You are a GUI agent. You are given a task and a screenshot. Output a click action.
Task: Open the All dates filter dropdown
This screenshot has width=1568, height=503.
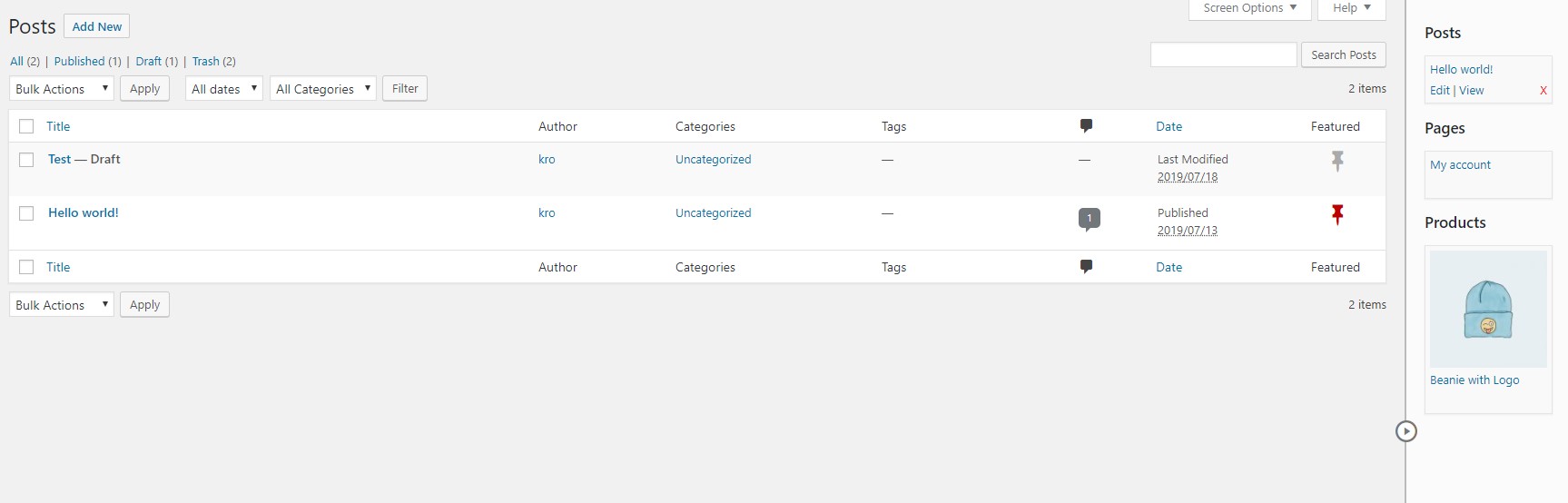[224, 89]
